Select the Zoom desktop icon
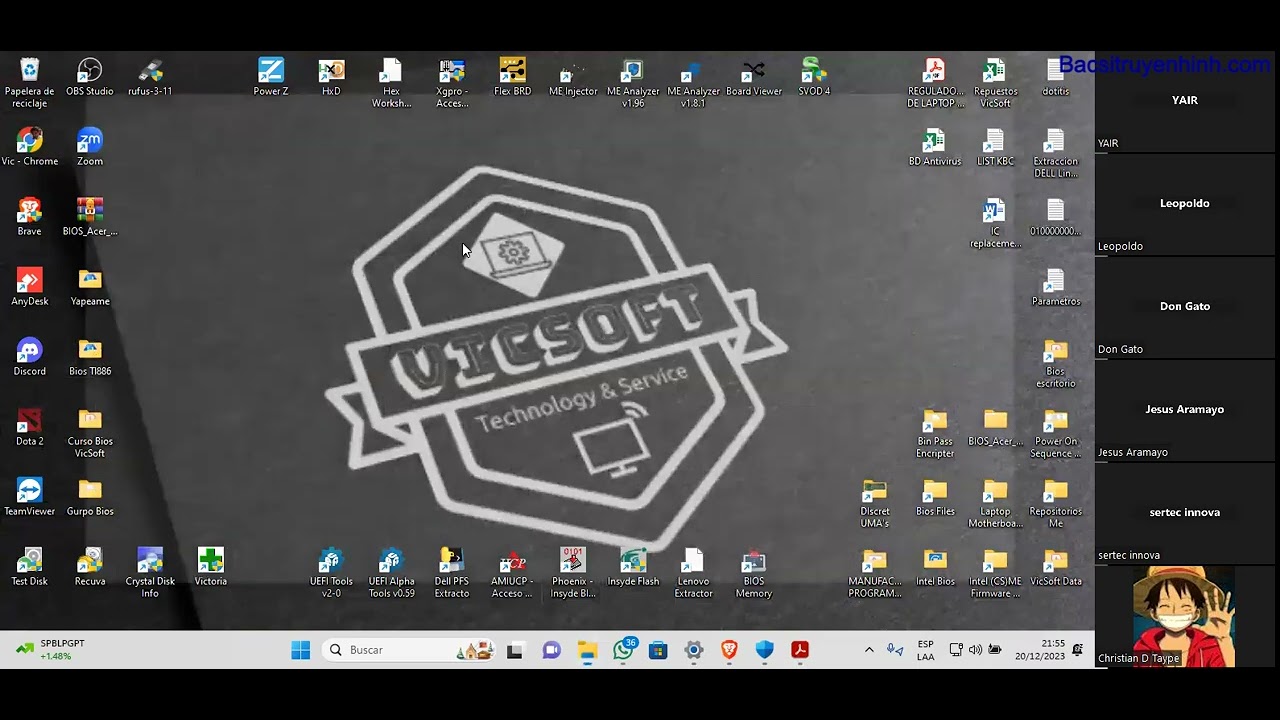 tap(90, 147)
